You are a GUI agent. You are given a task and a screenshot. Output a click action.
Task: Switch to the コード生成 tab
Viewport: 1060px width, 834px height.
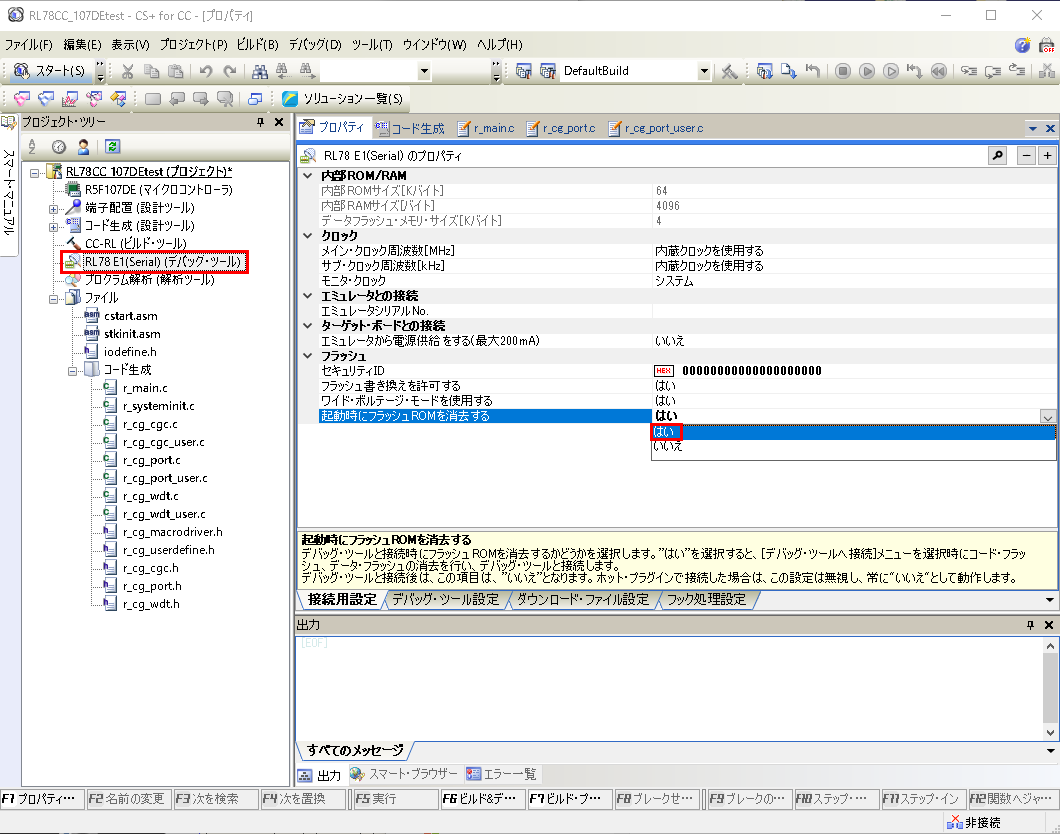410,128
